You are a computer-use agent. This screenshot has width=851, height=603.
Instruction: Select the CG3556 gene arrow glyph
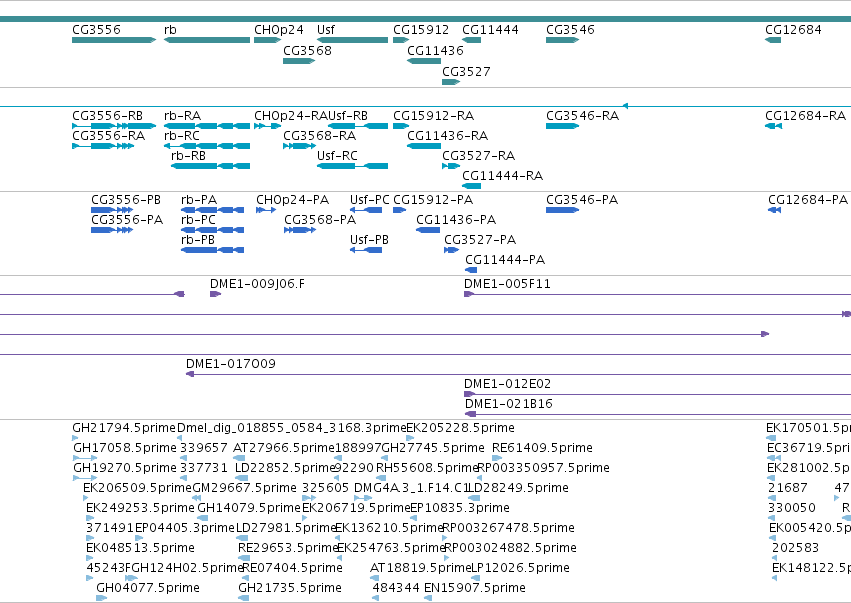pyautogui.click(x=114, y=40)
